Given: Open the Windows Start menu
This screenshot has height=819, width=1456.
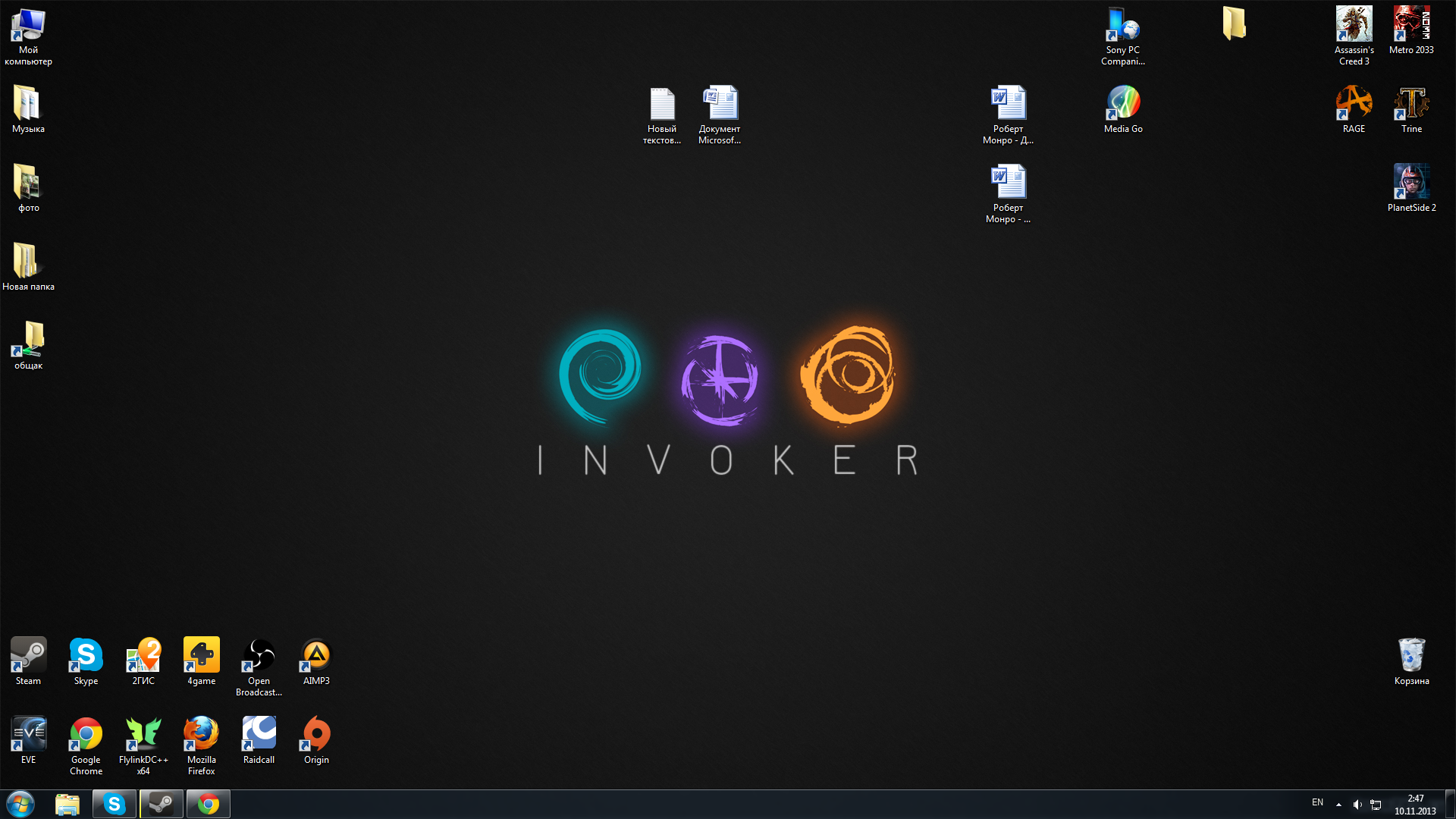Looking at the screenshot, I should pyautogui.click(x=20, y=804).
